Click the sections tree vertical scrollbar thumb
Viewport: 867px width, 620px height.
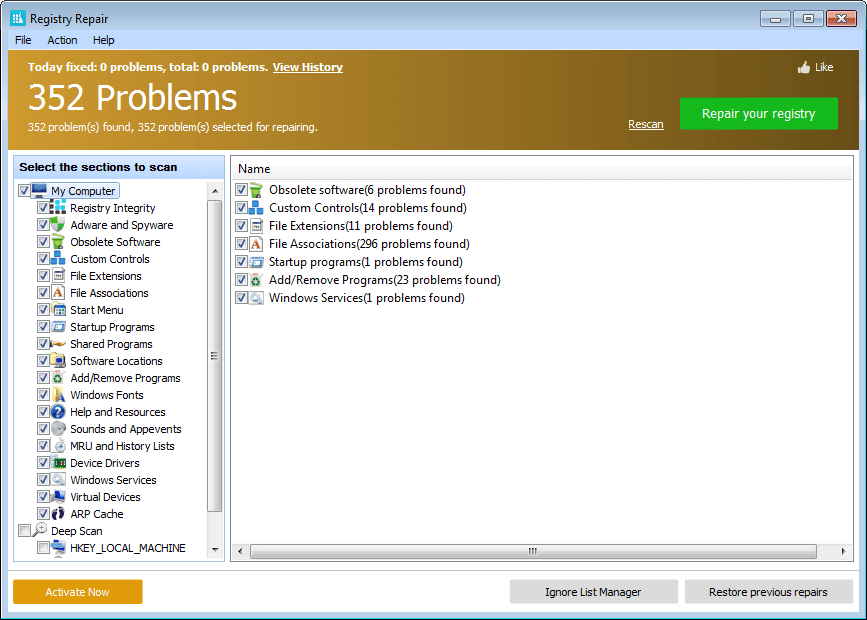215,356
